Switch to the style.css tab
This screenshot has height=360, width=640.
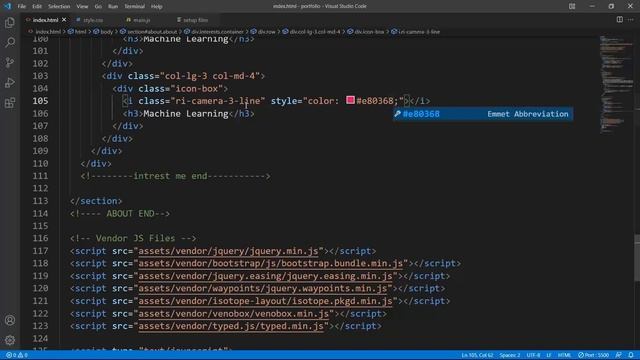(93, 20)
